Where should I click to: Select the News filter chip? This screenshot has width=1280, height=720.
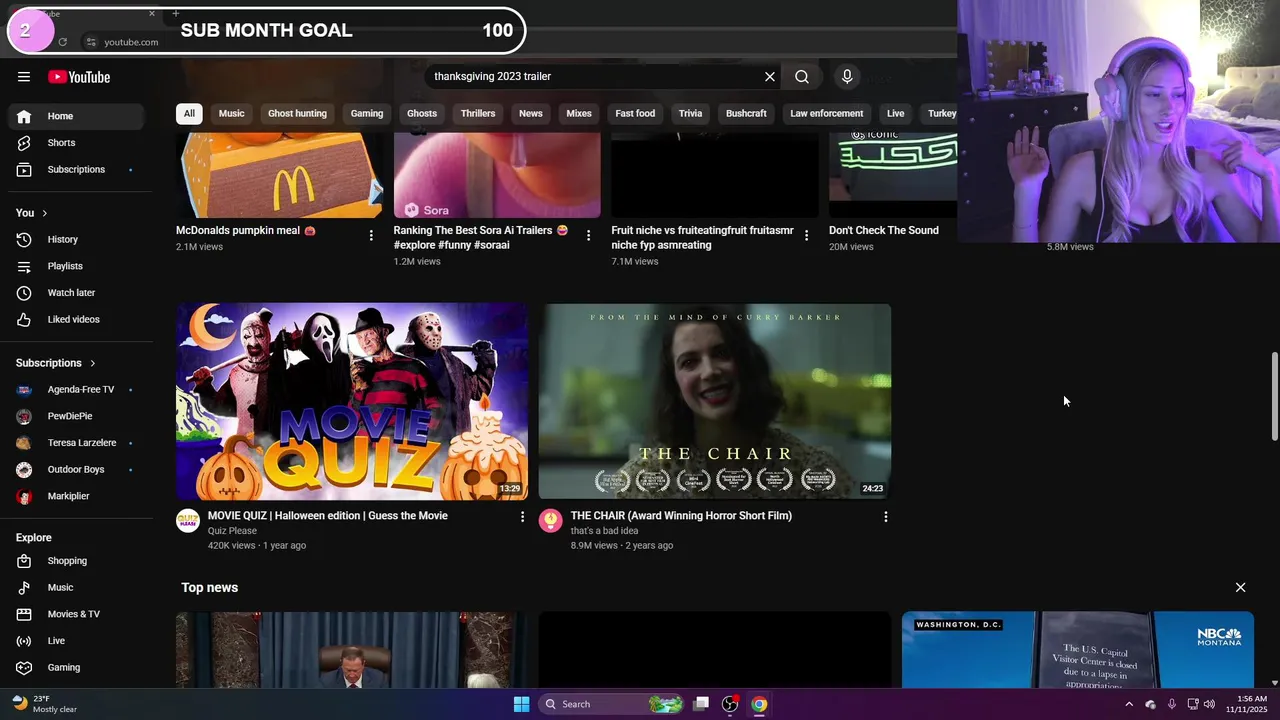(531, 113)
